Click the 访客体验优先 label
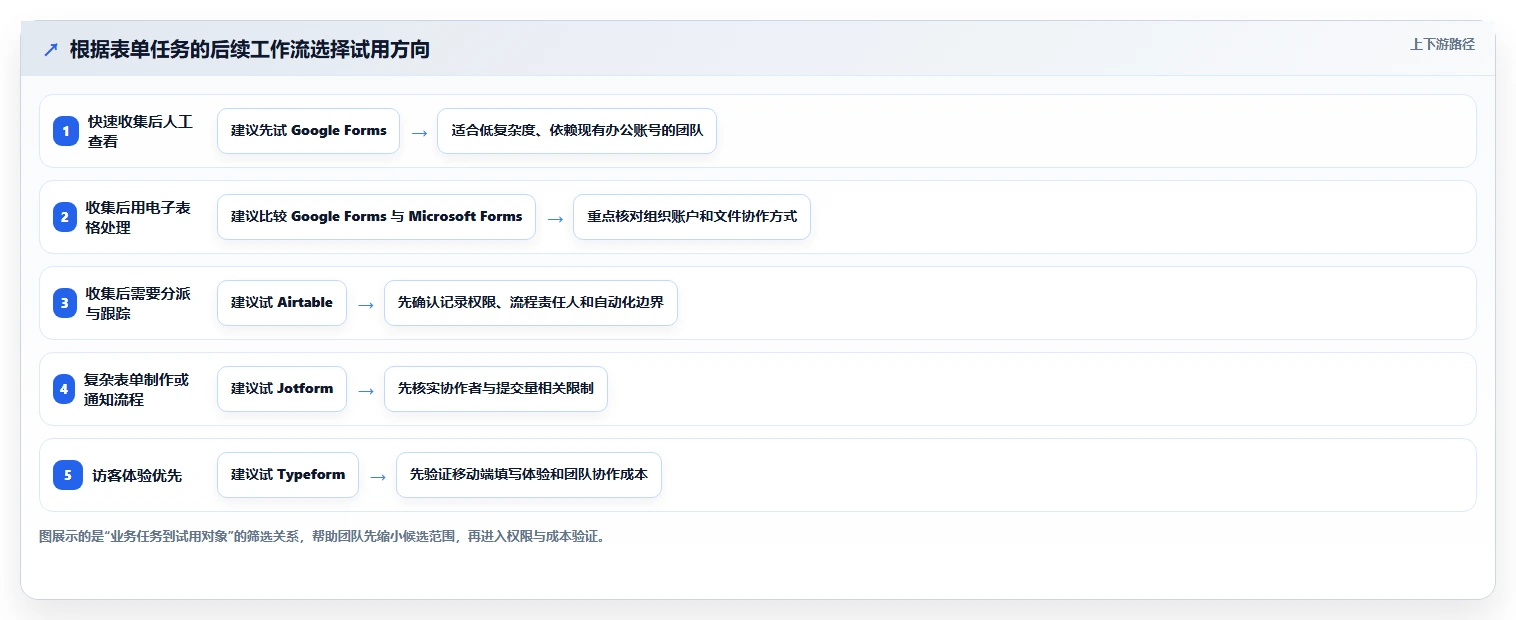The height and width of the screenshot is (620, 1516). point(137,475)
